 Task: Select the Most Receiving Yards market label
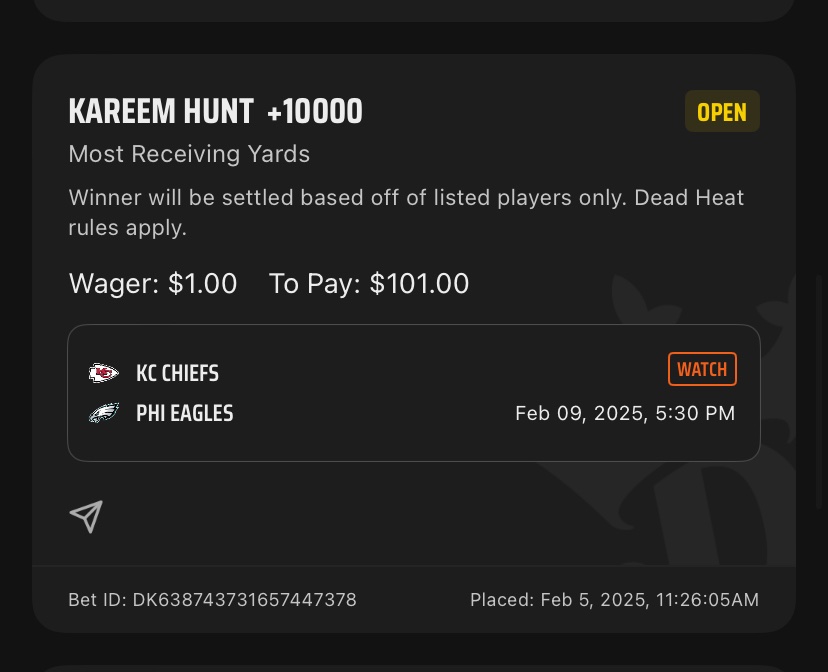tap(189, 154)
